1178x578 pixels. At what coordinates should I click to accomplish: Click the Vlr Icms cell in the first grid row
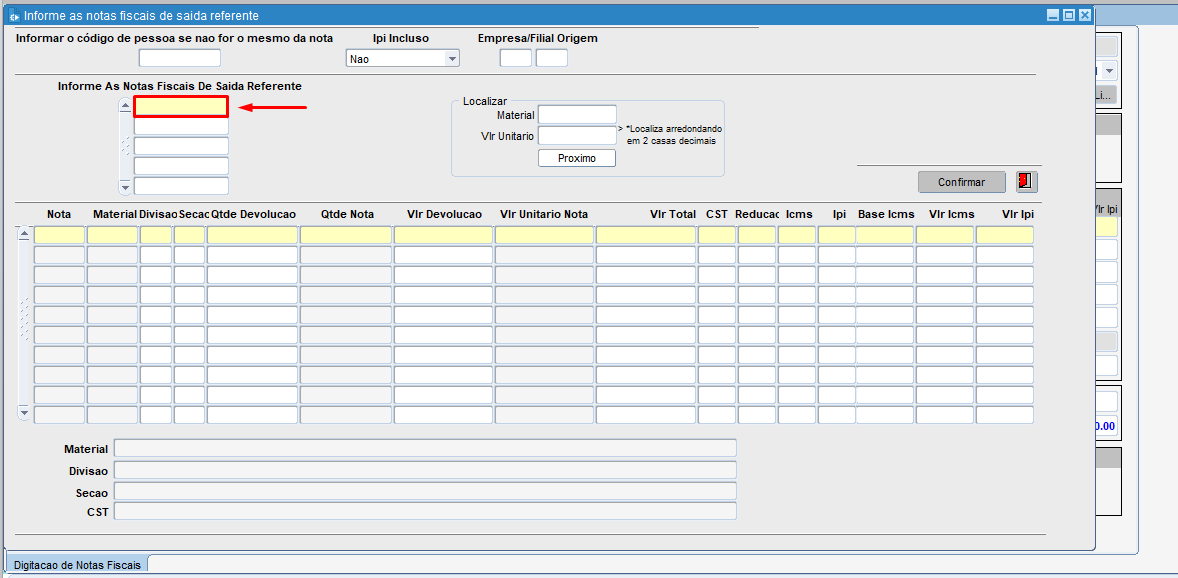tap(944, 235)
